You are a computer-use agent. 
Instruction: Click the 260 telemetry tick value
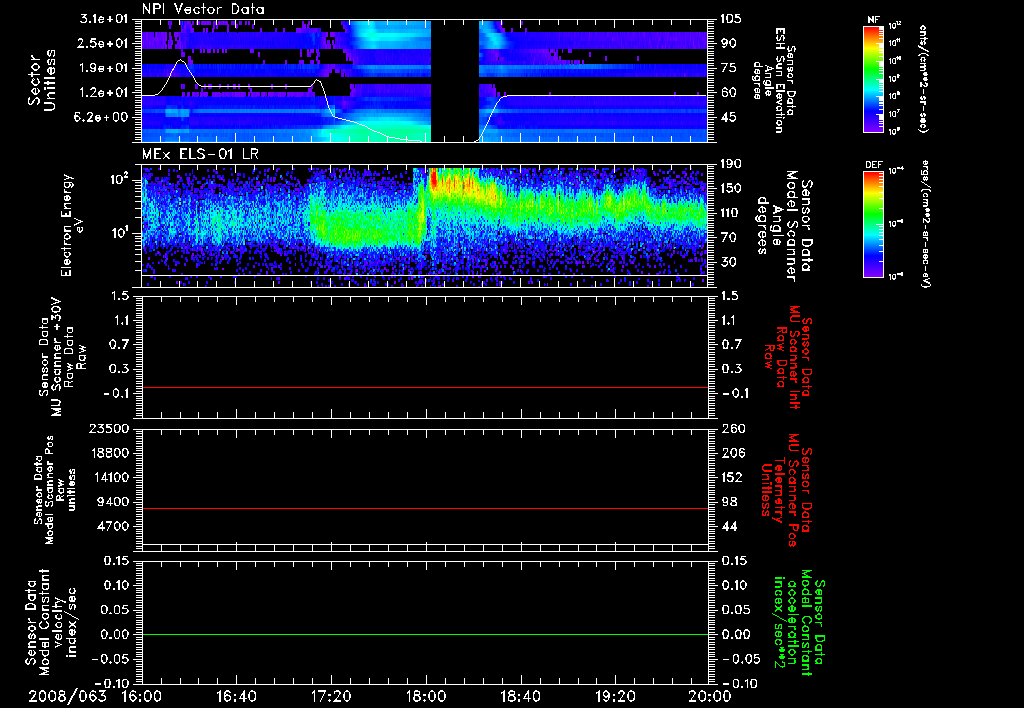click(732, 429)
